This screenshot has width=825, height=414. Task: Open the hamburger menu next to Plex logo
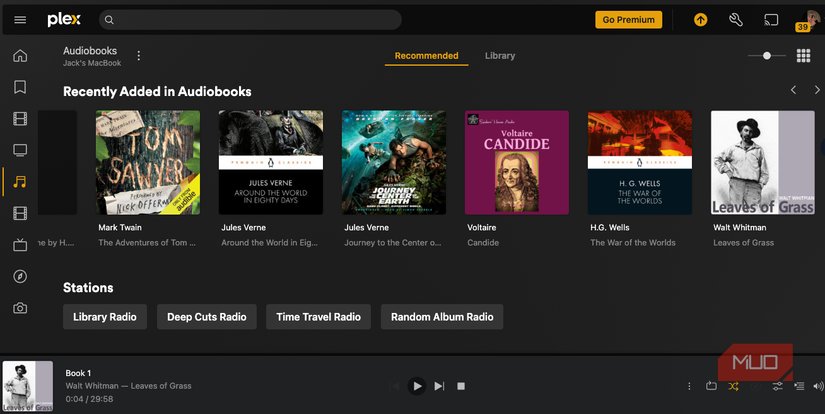20,20
